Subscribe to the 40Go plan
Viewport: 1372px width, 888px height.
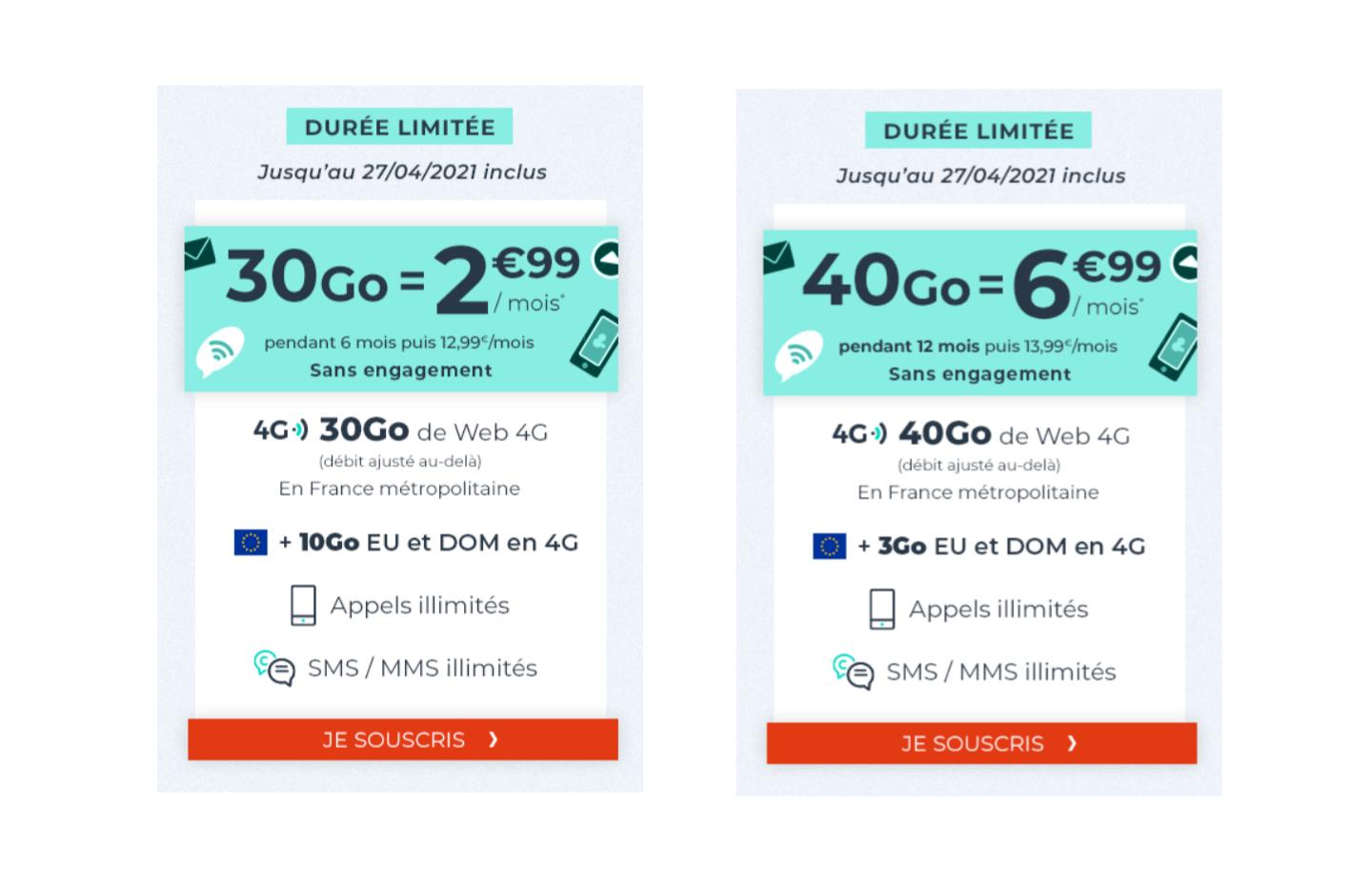point(981,743)
